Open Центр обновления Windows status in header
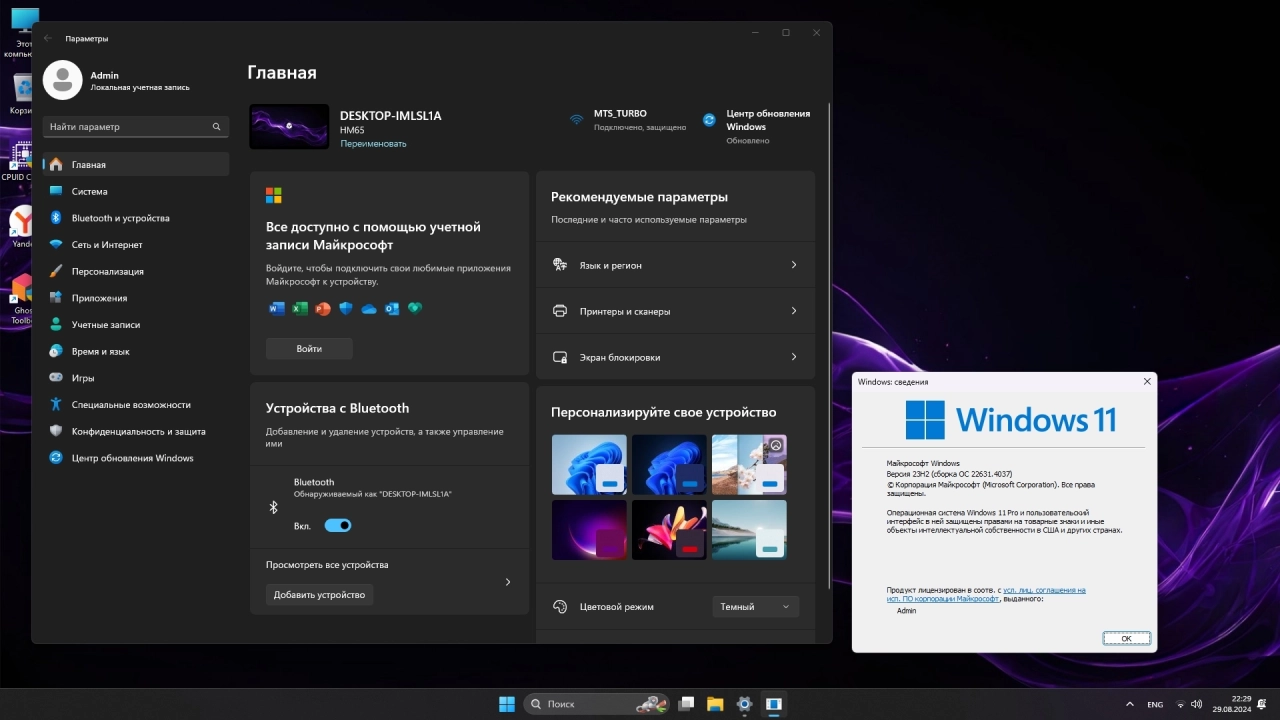 pos(756,127)
